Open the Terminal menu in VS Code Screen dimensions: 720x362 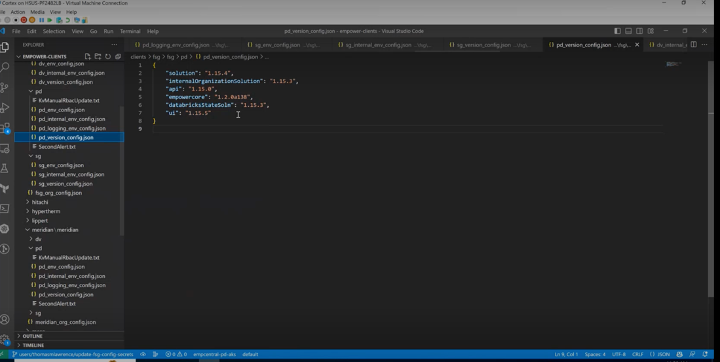click(130, 31)
